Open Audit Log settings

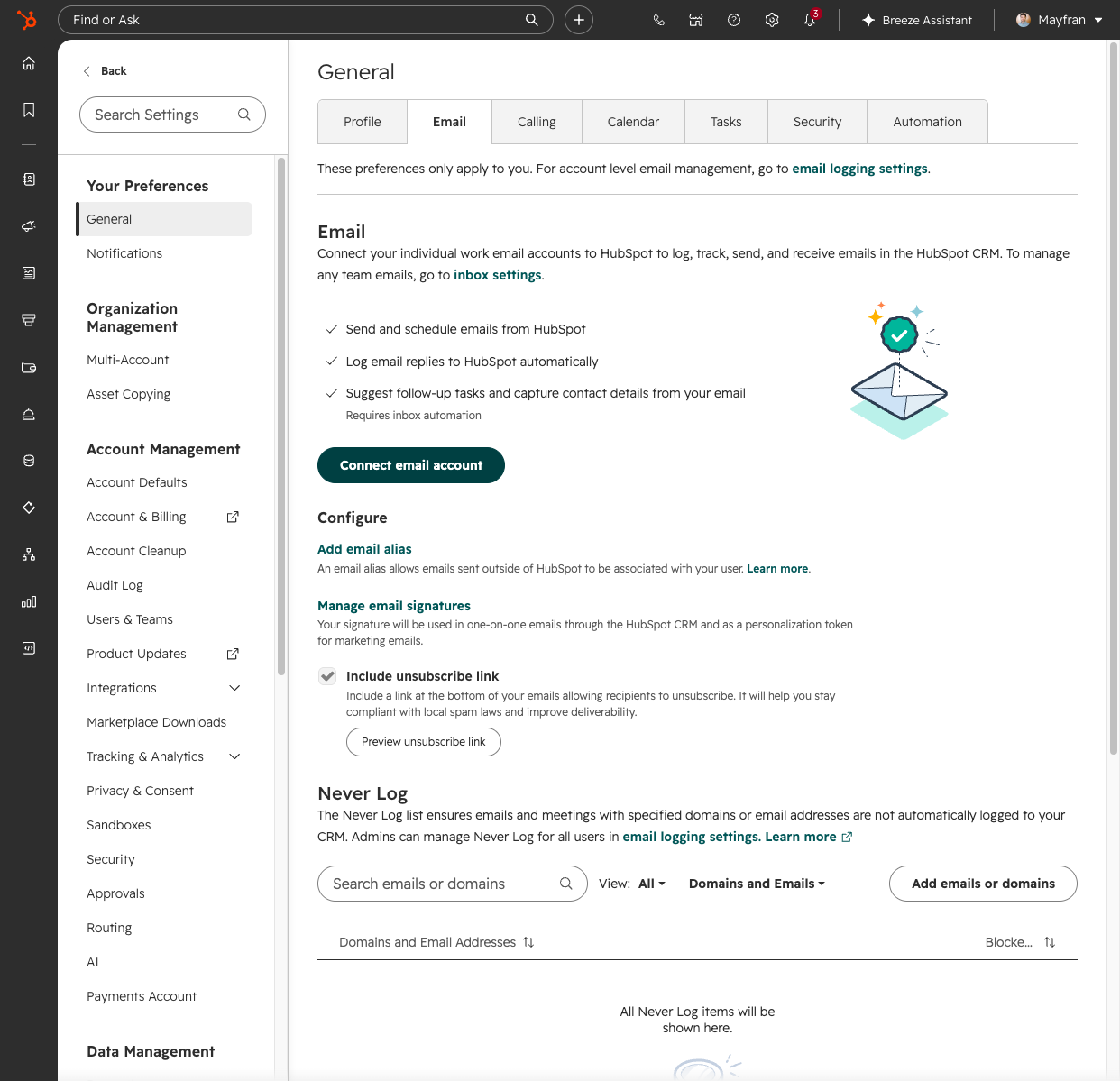point(115,585)
